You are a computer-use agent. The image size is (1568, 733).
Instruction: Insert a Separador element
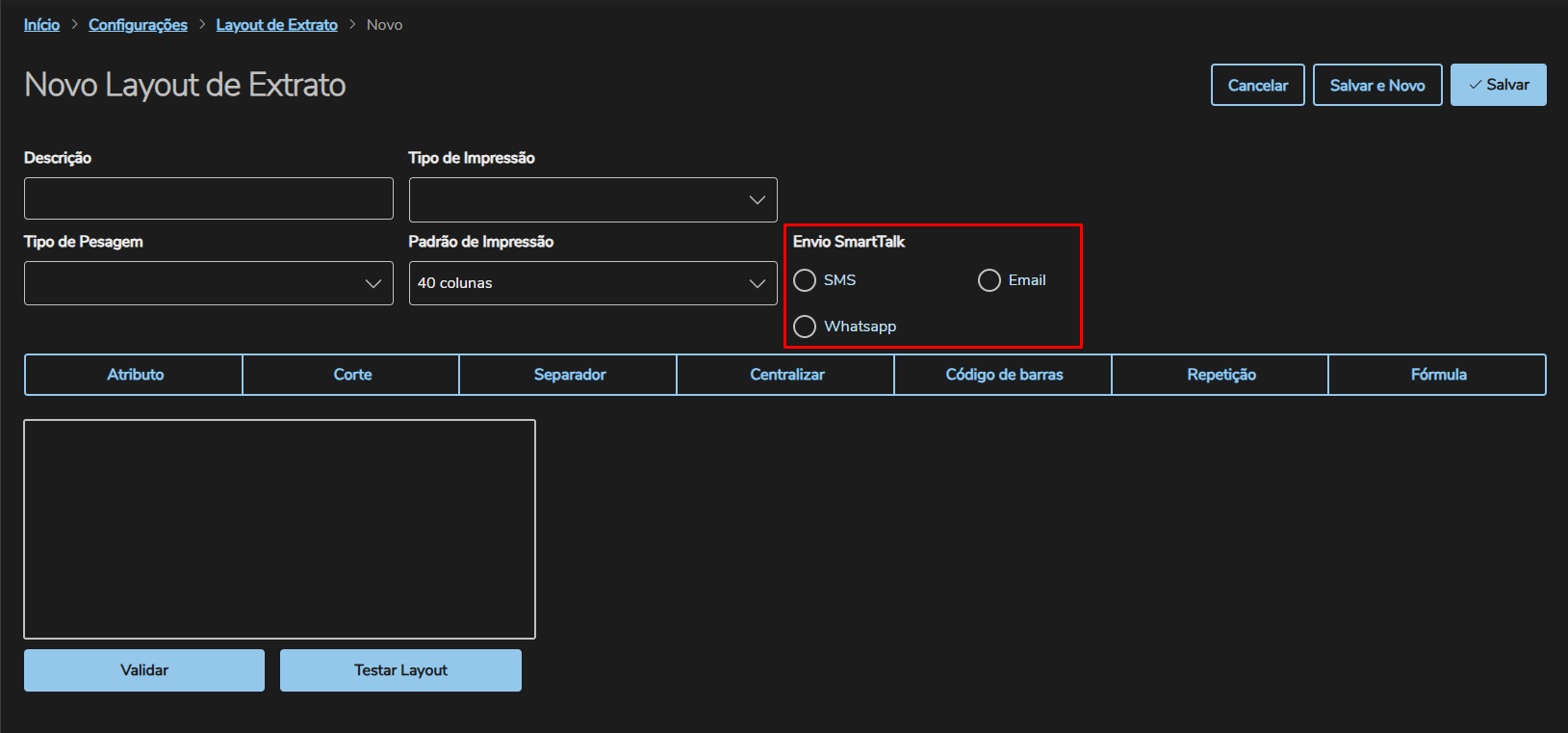[x=570, y=375]
